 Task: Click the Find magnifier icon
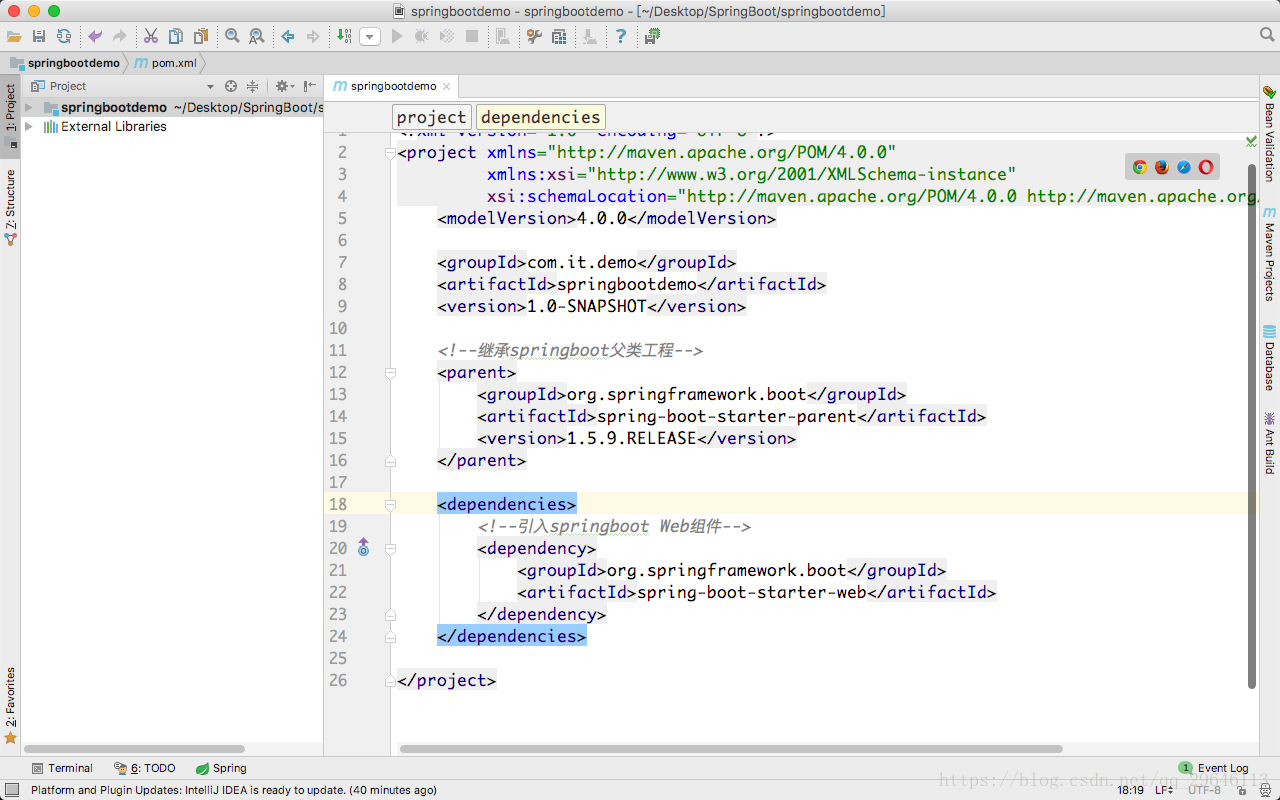(x=232, y=36)
